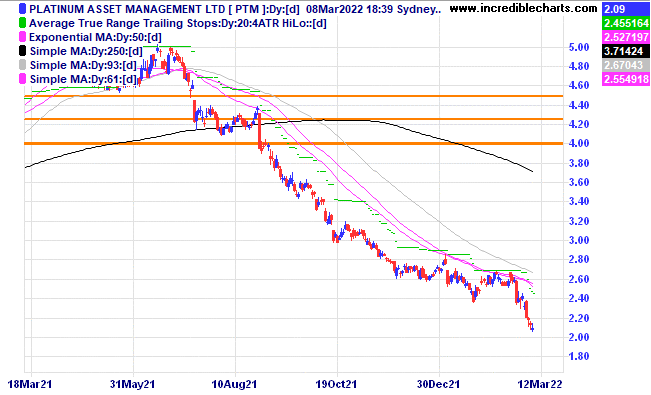This screenshot has width=651, height=395.
Task: Click the 4.80 price axis label
Action: tap(579, 66)
